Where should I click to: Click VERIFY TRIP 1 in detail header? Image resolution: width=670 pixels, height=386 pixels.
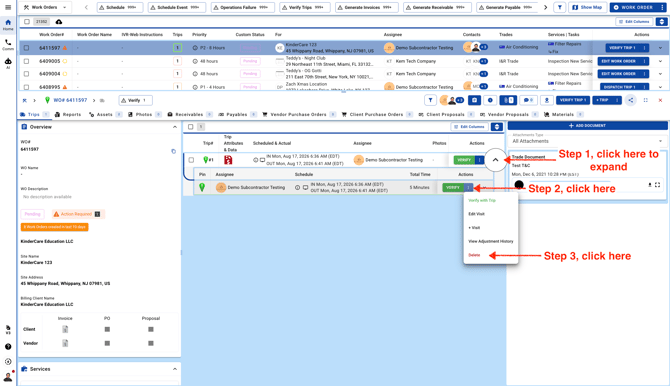tap(573, 100)
